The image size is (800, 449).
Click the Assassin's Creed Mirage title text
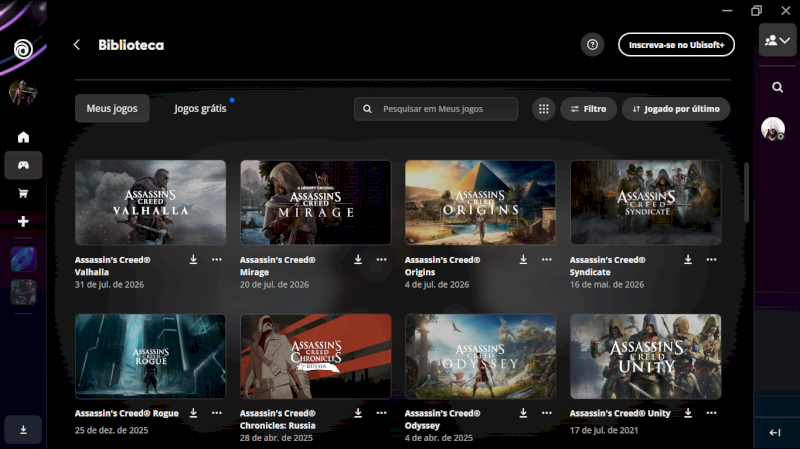[278, 266]
